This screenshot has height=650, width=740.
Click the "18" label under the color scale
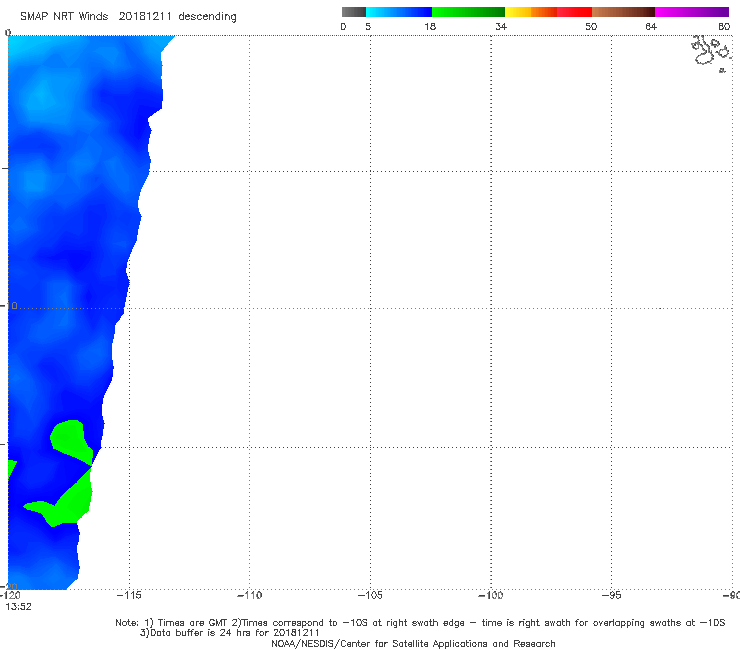(x=430, y=27)
